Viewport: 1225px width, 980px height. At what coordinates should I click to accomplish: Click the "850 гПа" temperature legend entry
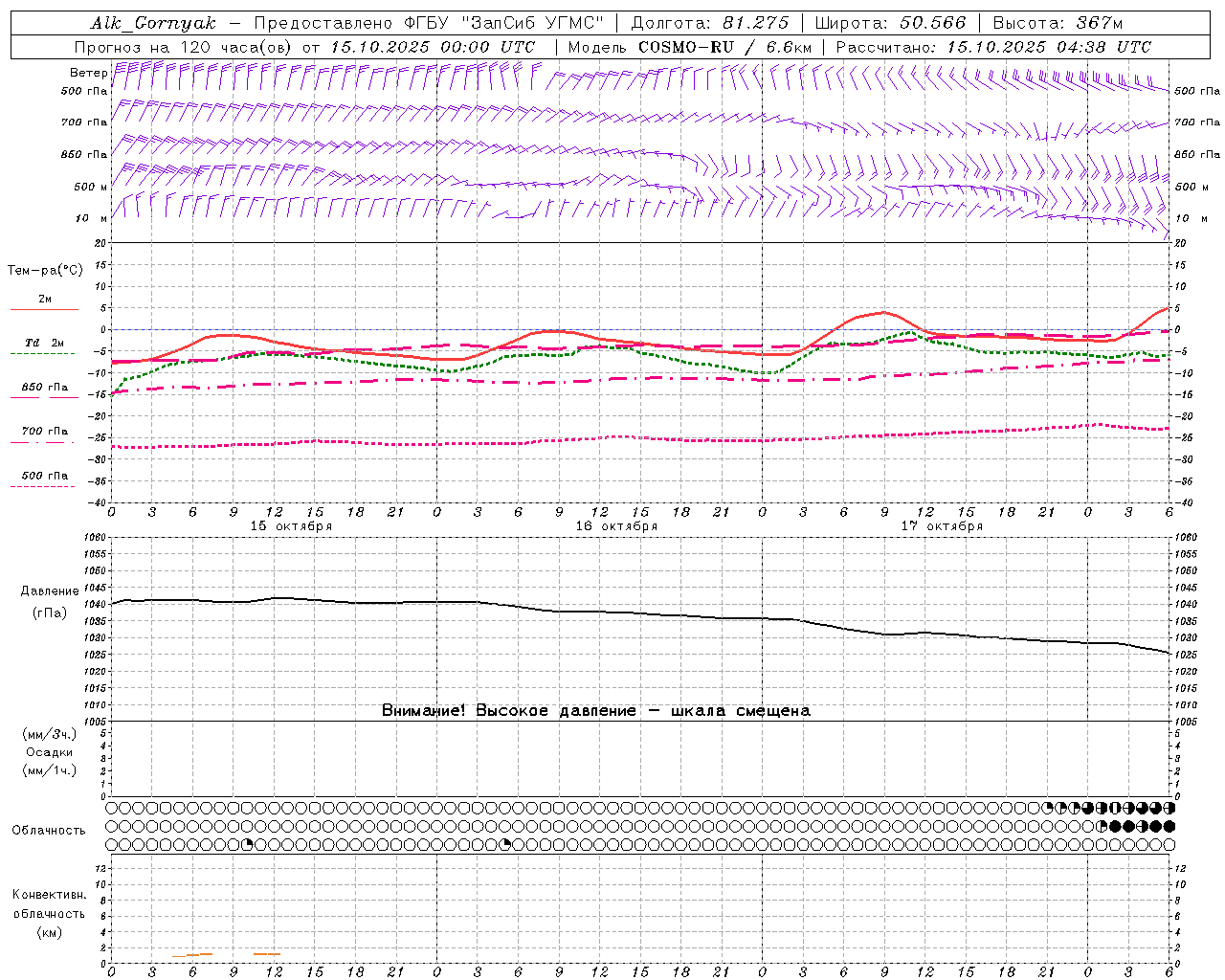coord(45,388)
